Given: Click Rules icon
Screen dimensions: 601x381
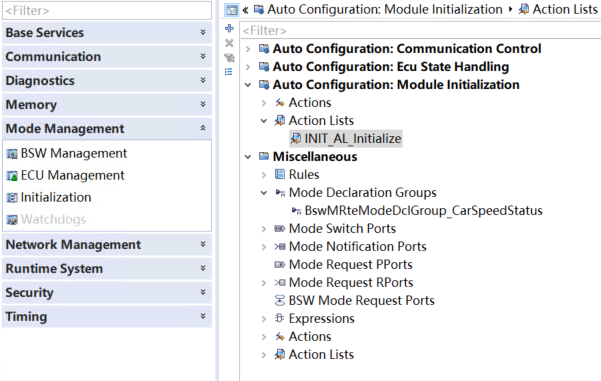Looking at the screenshot, I should 280,174.
